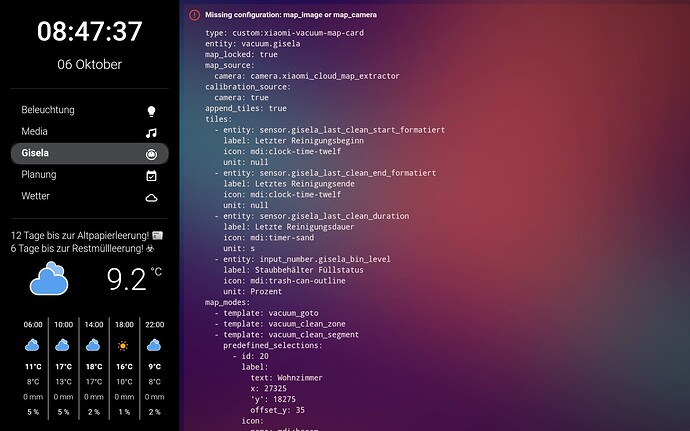Click the 'label: Staubbehälter Füllstatus' line
690x431 pixels.
[293, 270]
